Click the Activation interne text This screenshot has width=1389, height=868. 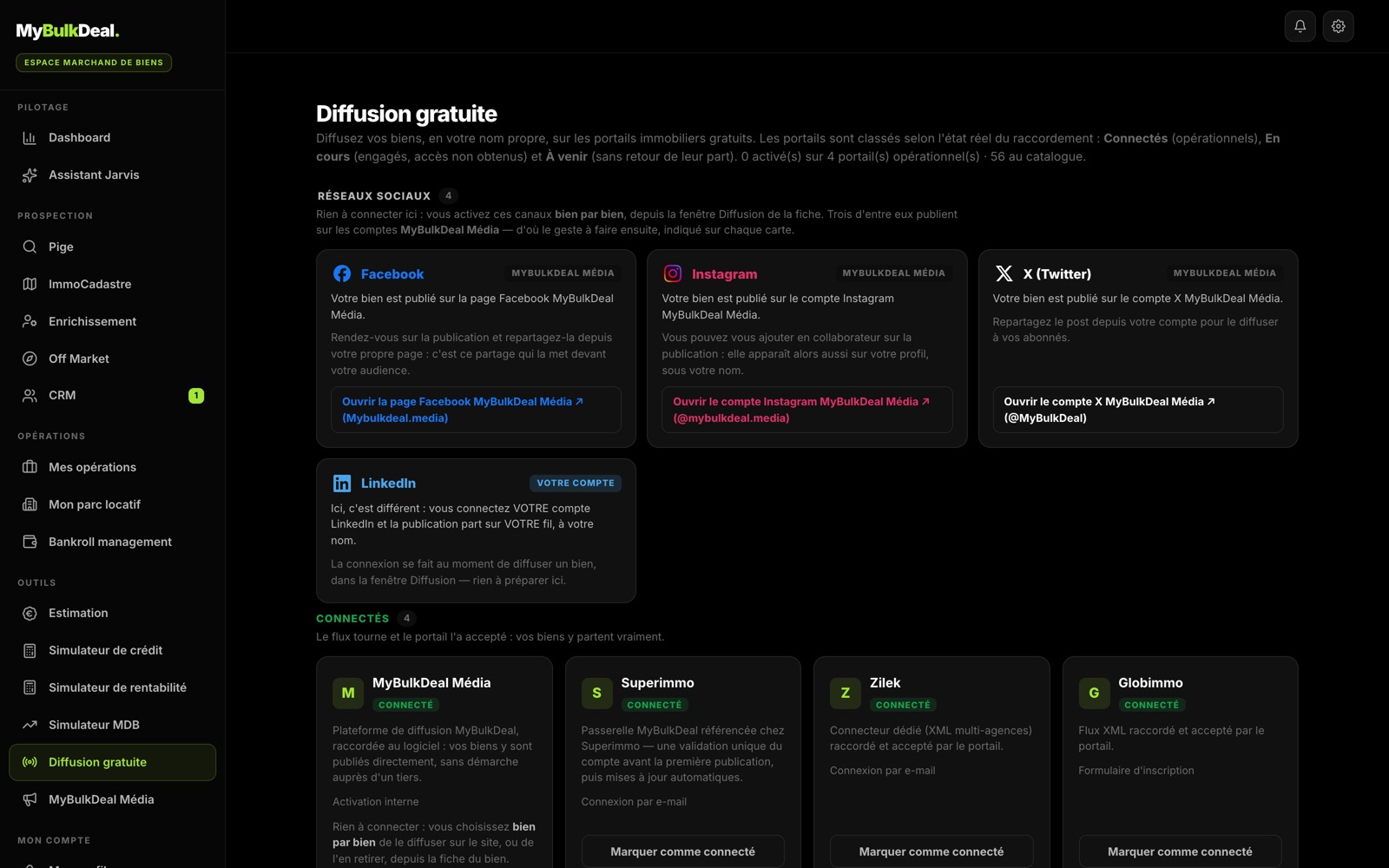coord(376,802)
